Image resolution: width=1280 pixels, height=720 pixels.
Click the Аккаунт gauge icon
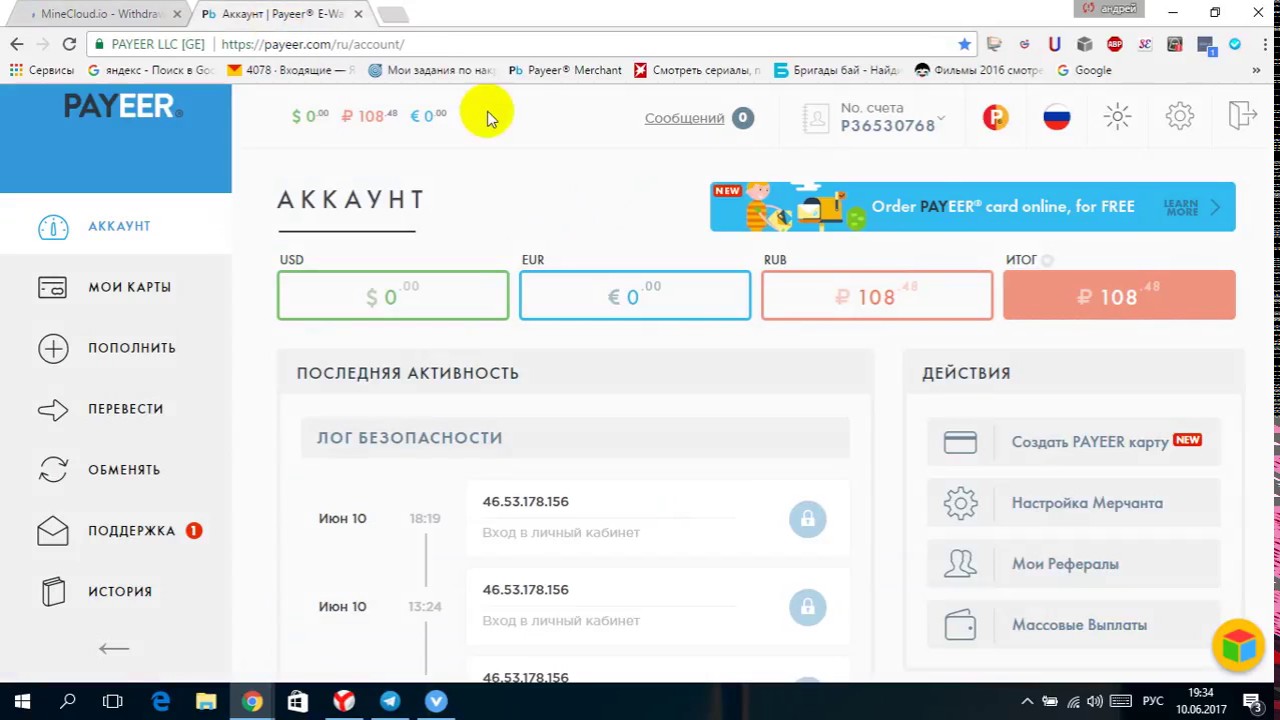coord(53,227)
